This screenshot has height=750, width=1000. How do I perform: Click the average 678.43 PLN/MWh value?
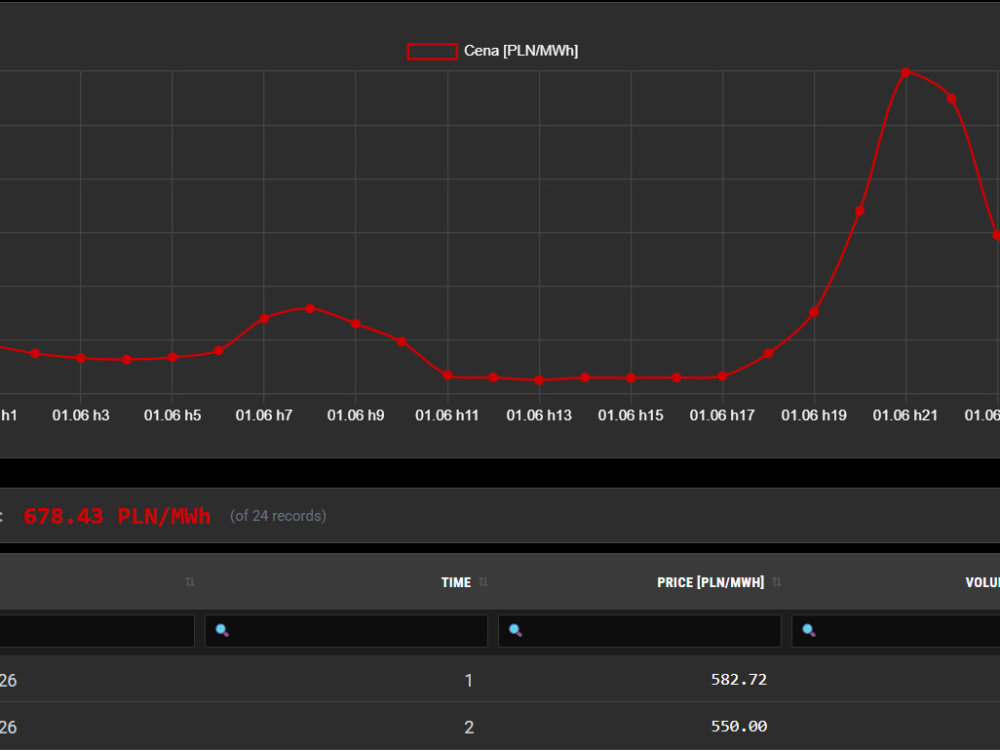(x=117, y=516)
